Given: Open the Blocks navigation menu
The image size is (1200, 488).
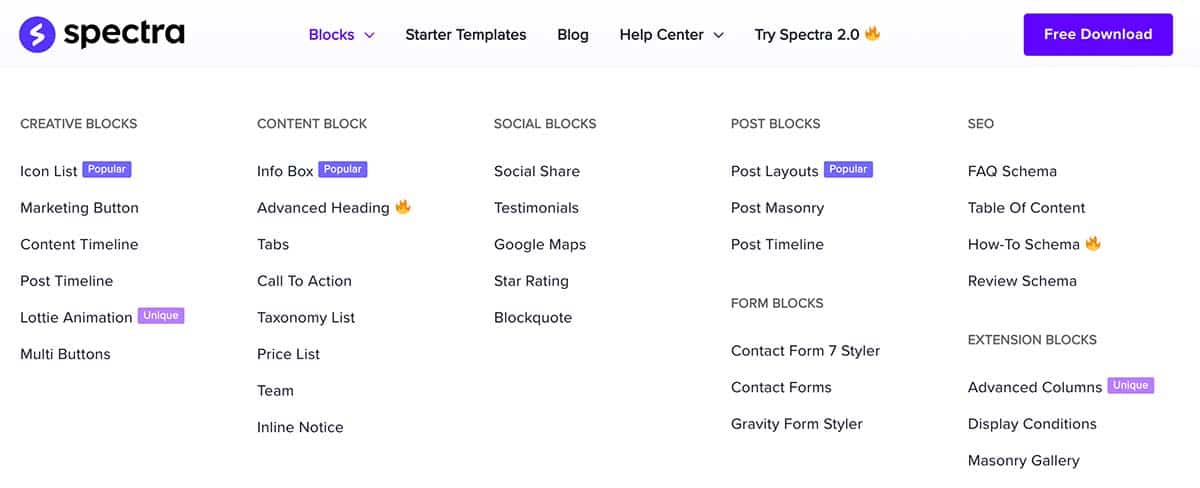Looking at the screenshot, I should coord(332,35).
